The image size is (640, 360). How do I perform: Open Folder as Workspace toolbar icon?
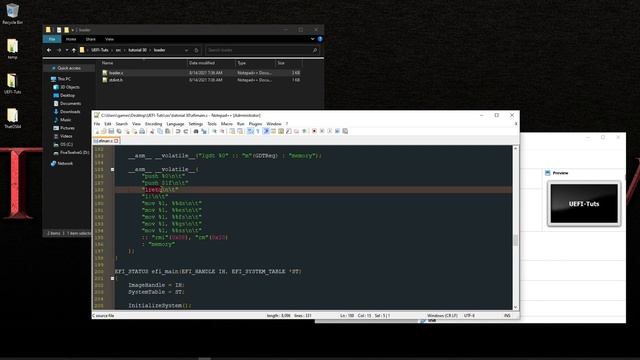[296, 131]
